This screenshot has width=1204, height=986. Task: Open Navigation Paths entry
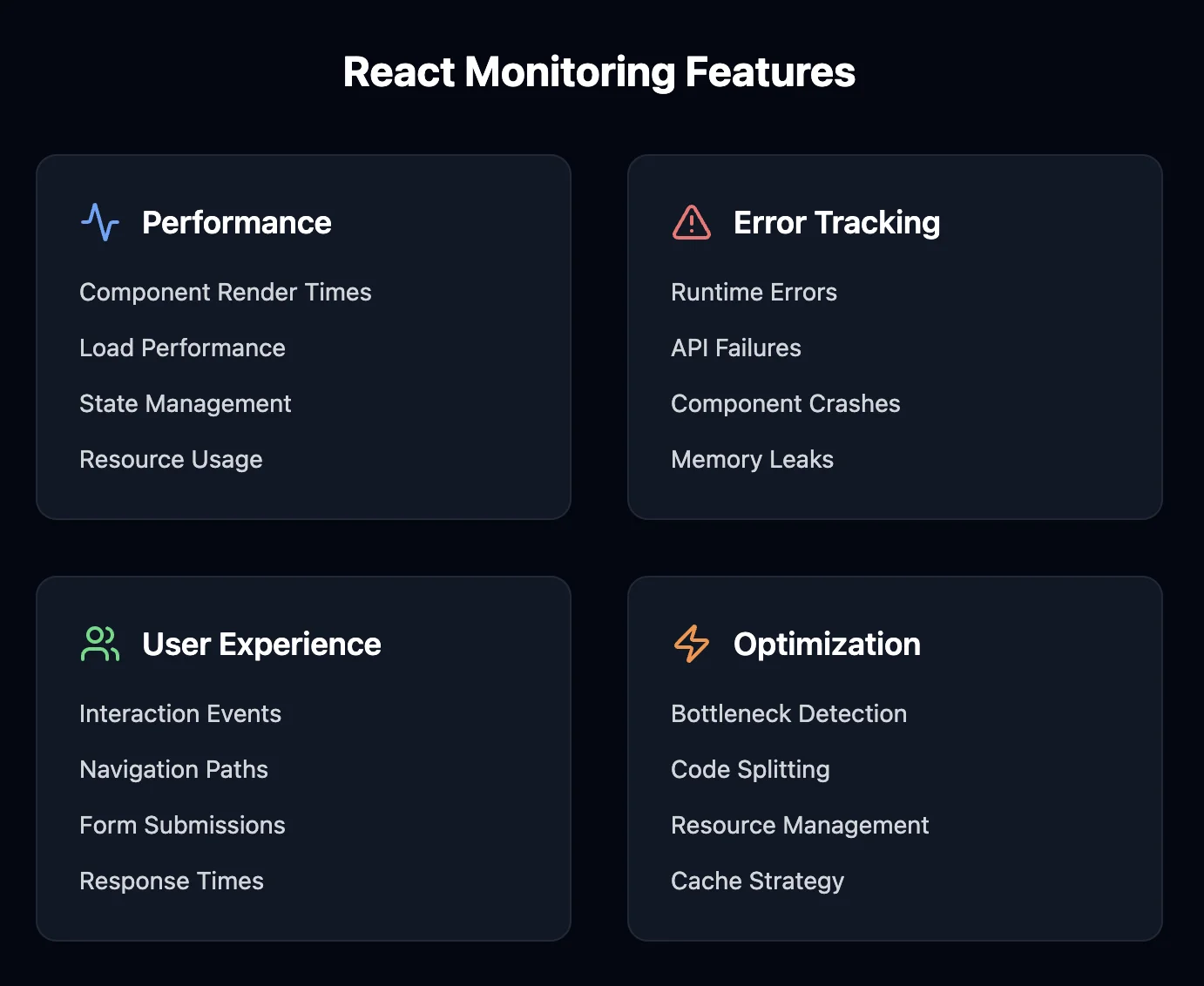click(x=173, y=769)
